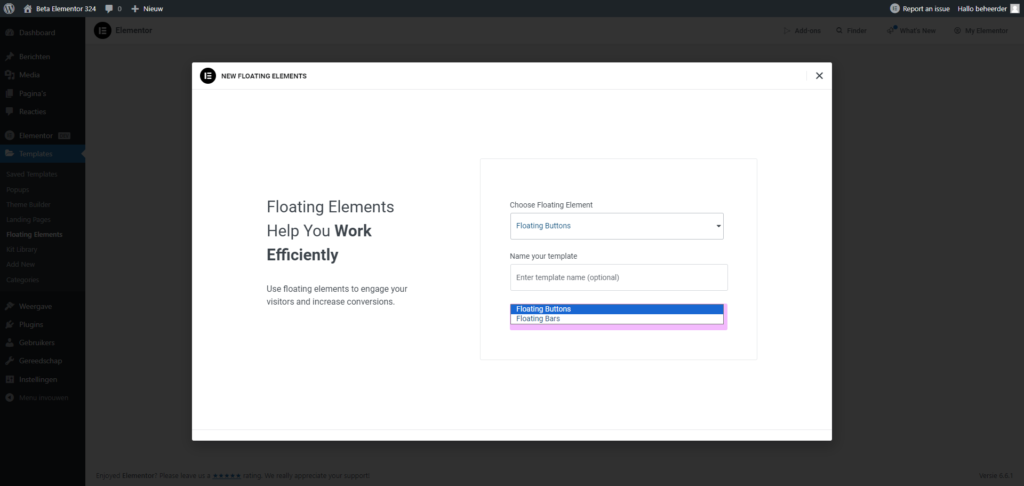Click the Dashboard gauge icon in sidebar
The width and height of the screenshot is (1024, 486).
[10, 33]
